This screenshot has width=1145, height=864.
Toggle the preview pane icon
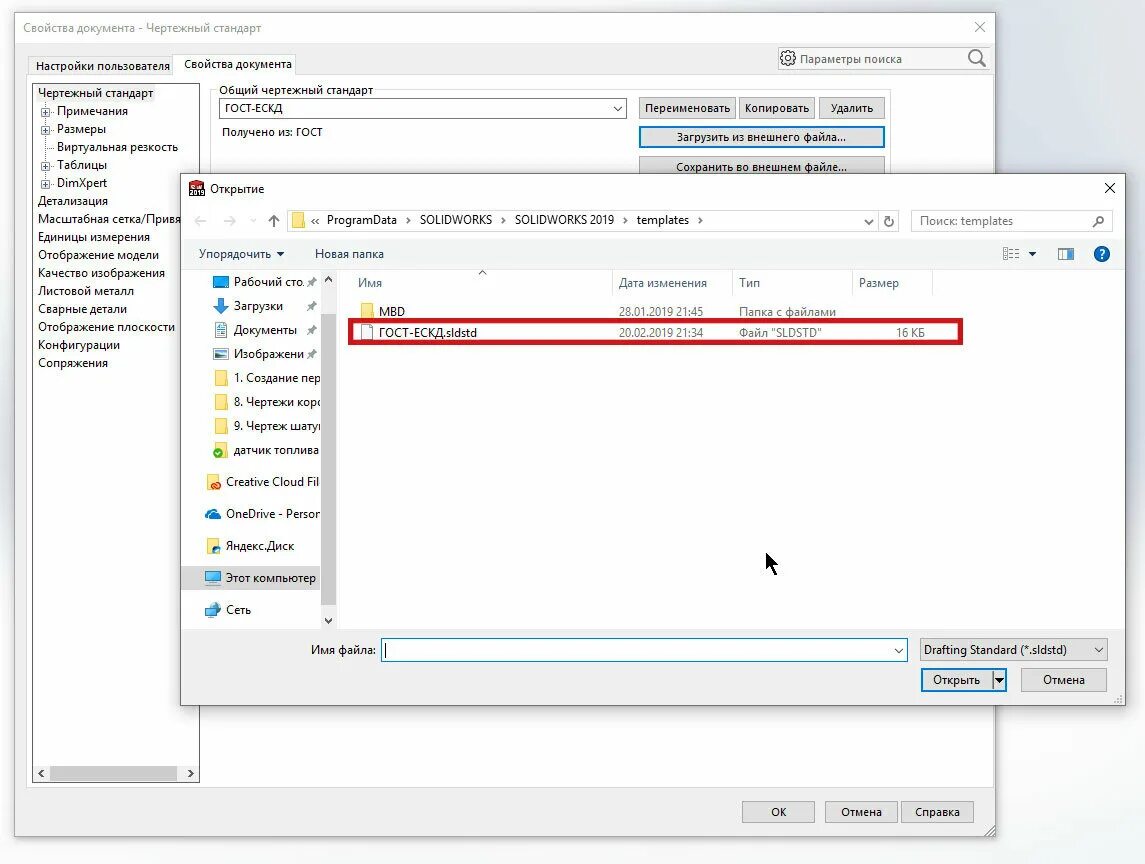[x=1065, y=254]
